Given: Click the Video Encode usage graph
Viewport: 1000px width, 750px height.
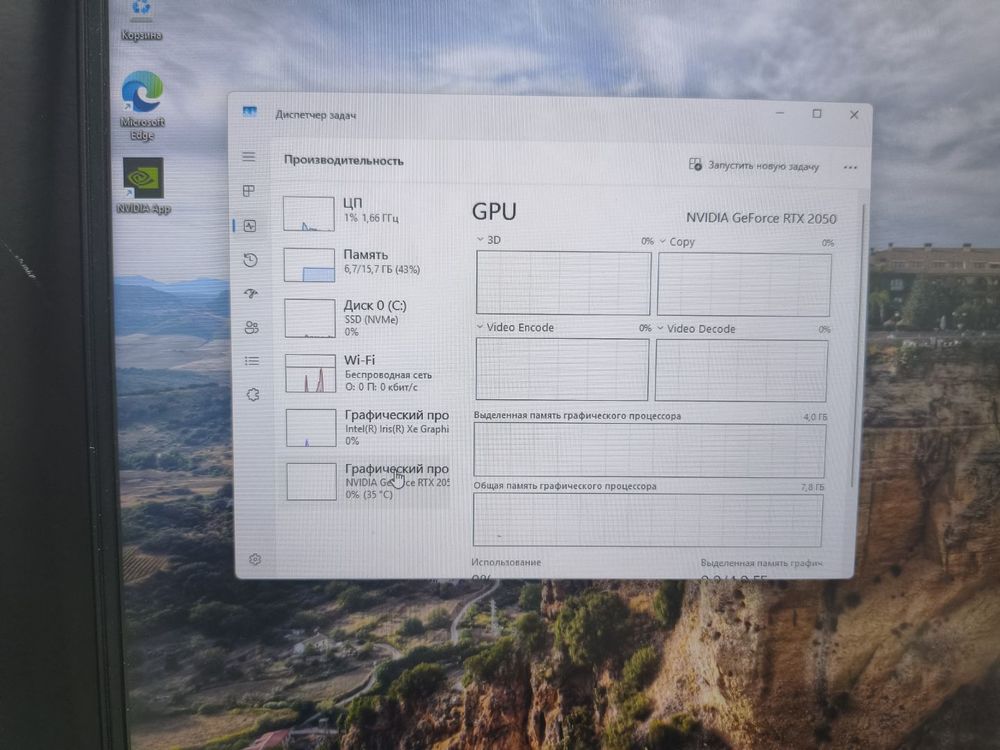Looking at the screenshot, I should click(x=562, y=369).
